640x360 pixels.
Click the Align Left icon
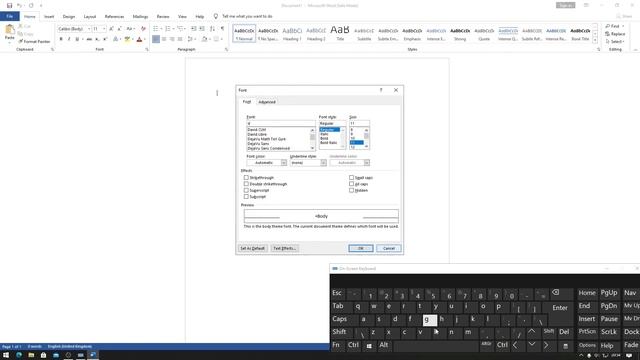156,39
